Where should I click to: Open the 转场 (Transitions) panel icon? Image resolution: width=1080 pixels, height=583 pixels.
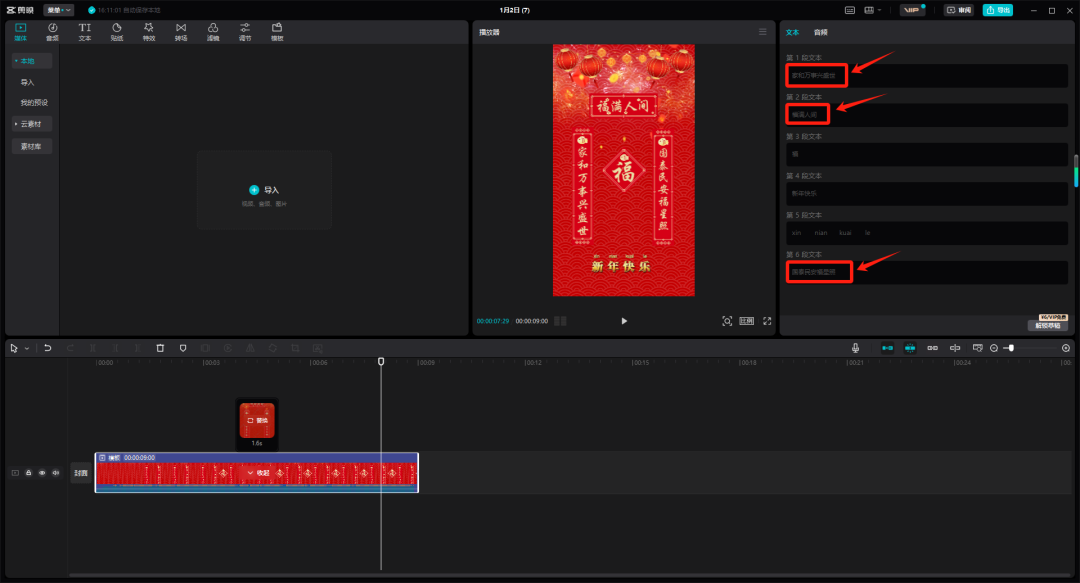[181, 32]
